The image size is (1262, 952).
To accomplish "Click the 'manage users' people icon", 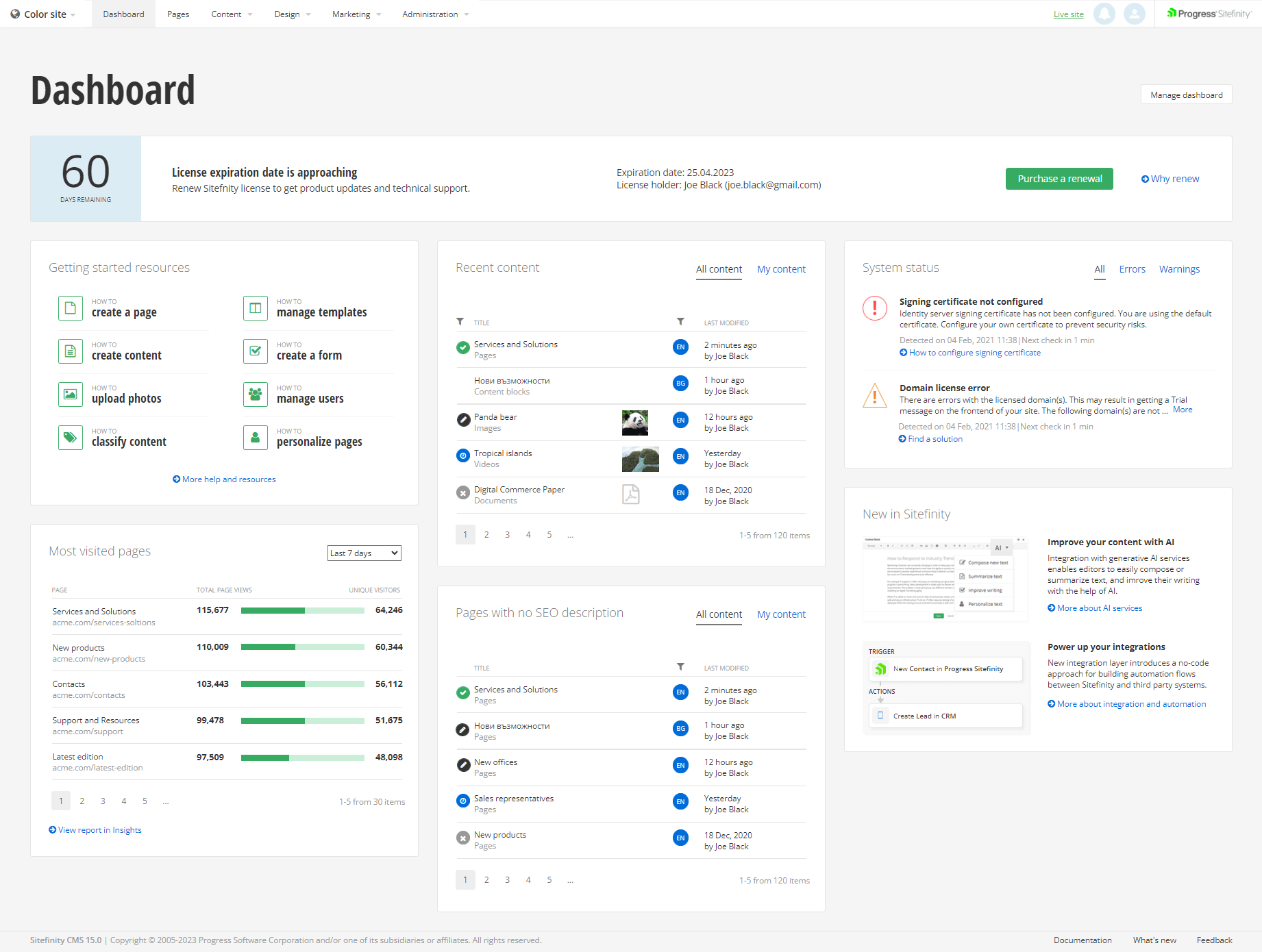I will [x=255, y=394].
